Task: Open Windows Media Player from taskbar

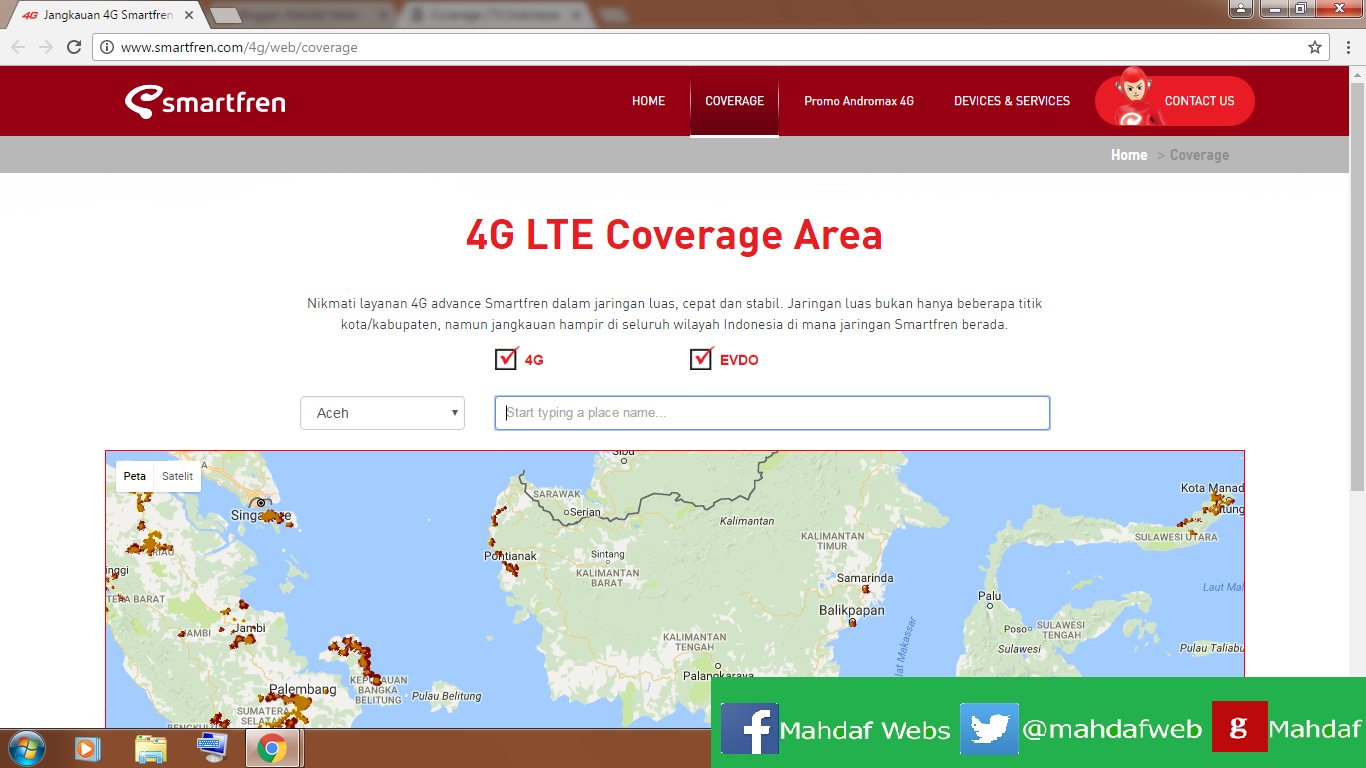Action: coord(88,748)
